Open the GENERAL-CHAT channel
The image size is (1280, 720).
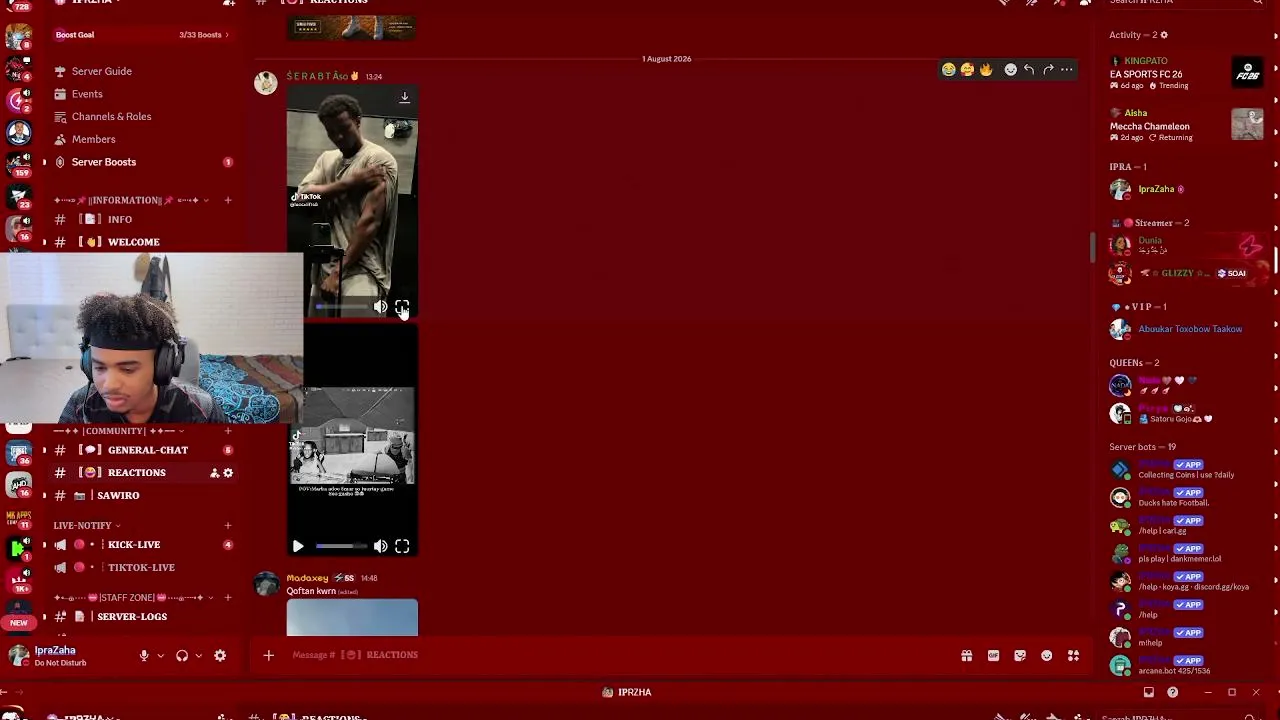(147, 450)
